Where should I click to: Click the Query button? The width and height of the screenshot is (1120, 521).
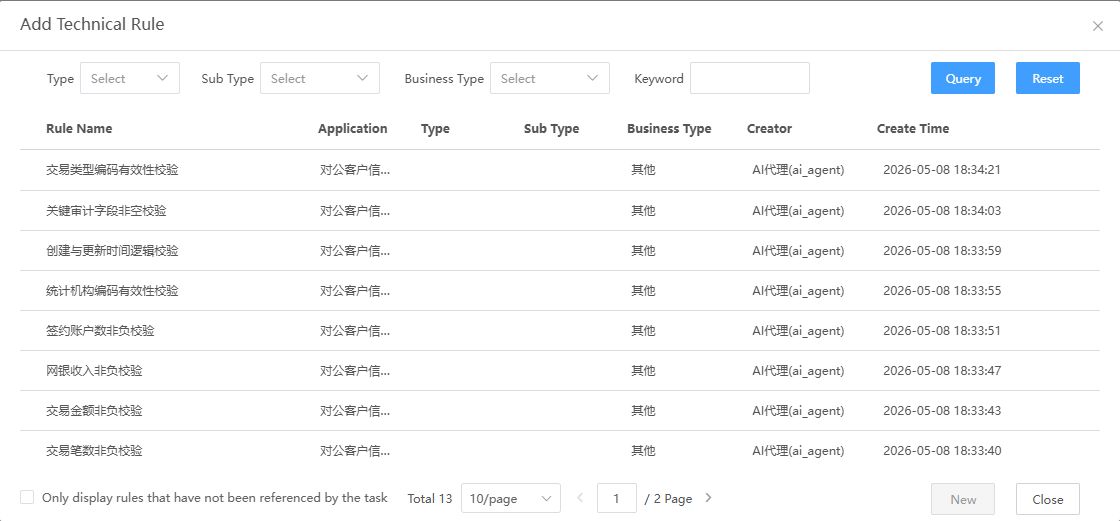[963, 79]
